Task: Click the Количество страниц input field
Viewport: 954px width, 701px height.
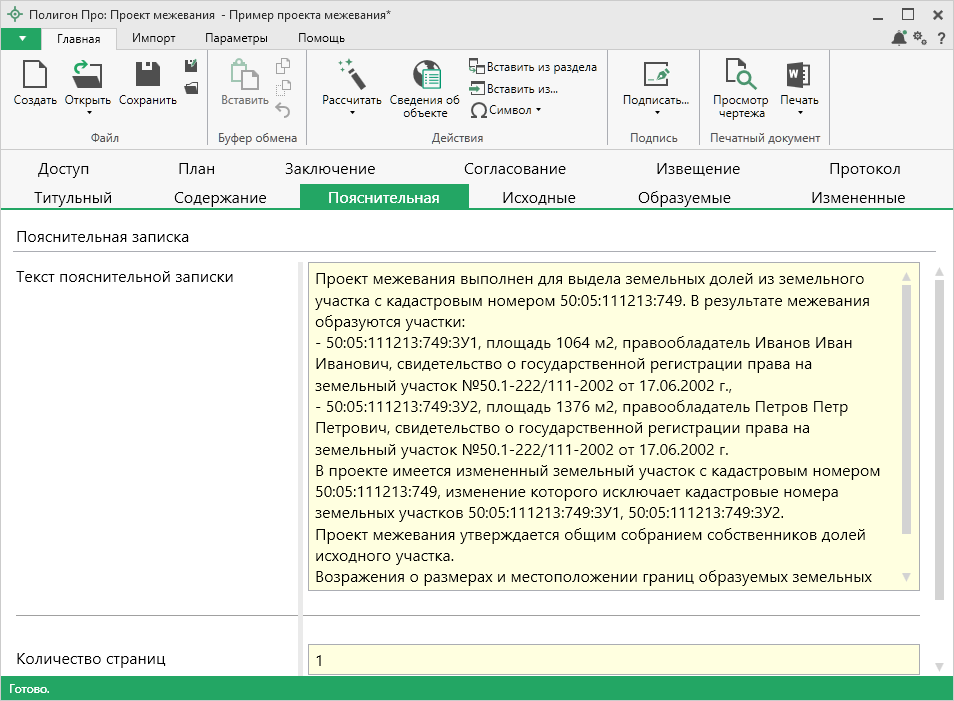Action: click(x=612, y=660)
